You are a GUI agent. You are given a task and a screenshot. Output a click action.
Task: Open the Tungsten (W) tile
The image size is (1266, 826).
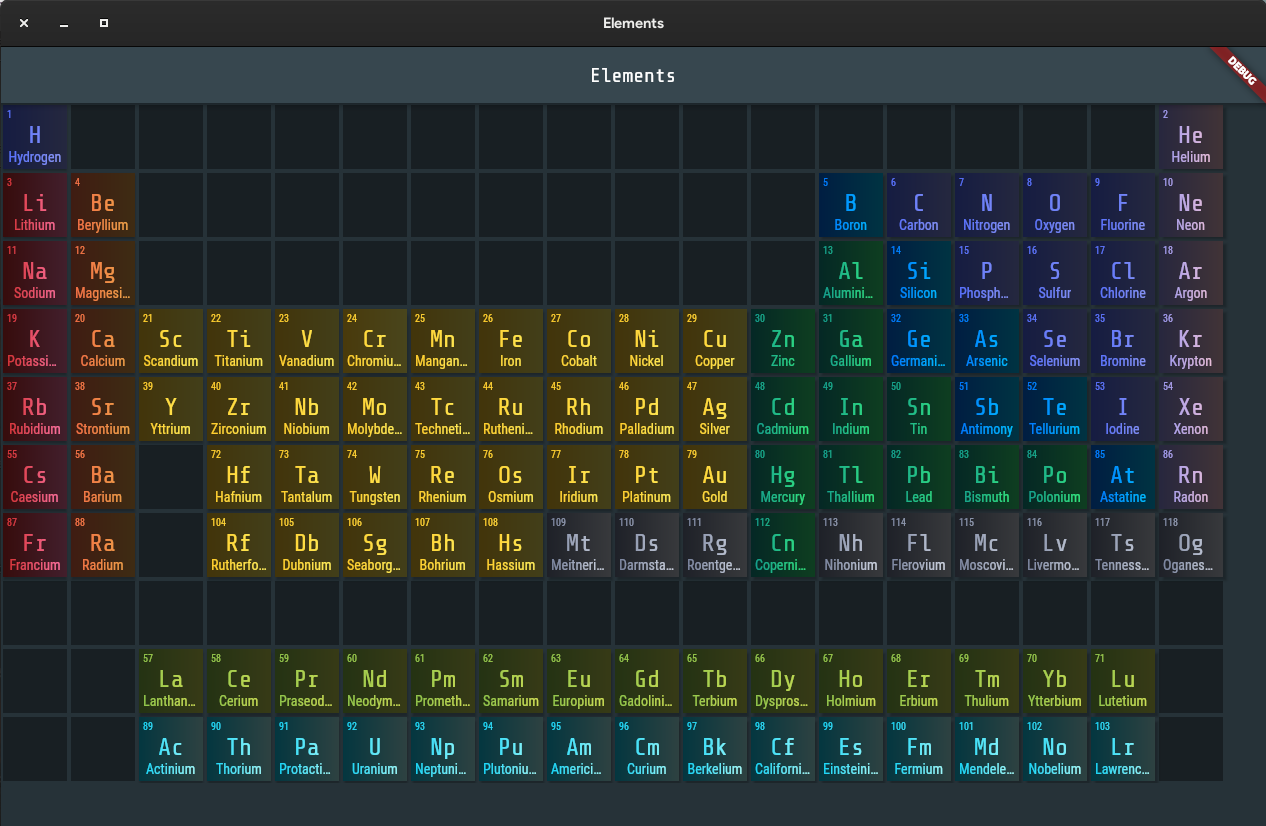tap(374, 478)
